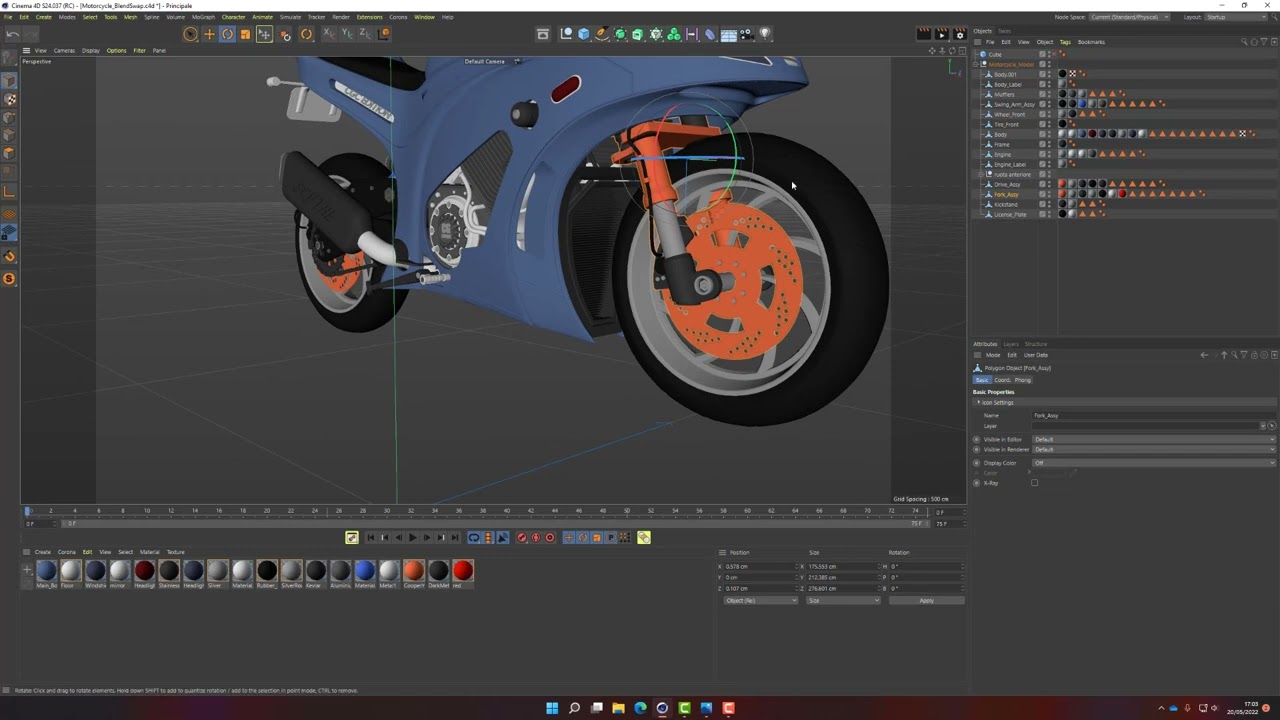Screen dimensions: 1280x720
Task: Open the MoGraph menu
Action: click(203, 17)
